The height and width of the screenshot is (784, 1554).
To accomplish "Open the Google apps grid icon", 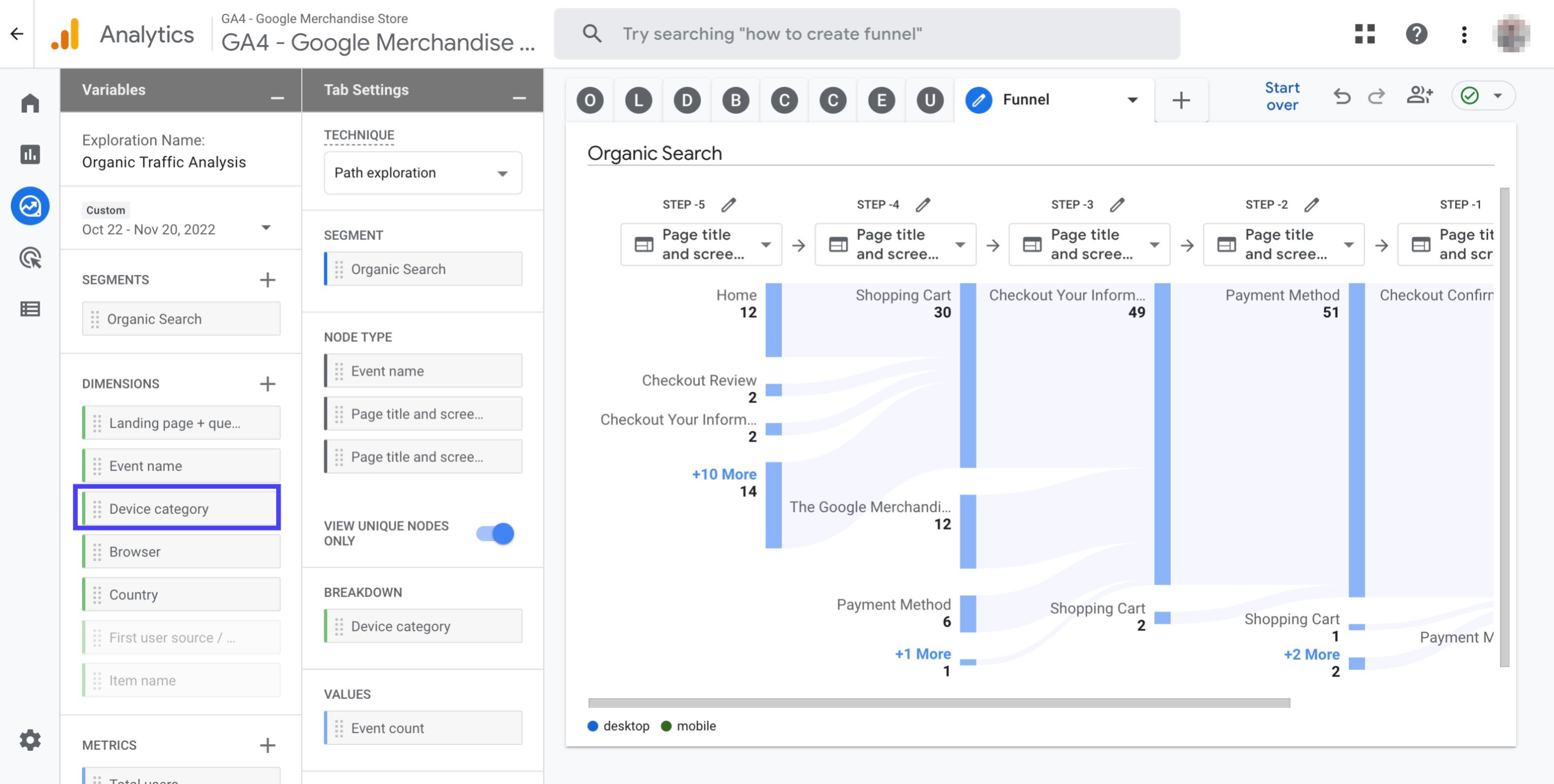I will coord(1365,34).
